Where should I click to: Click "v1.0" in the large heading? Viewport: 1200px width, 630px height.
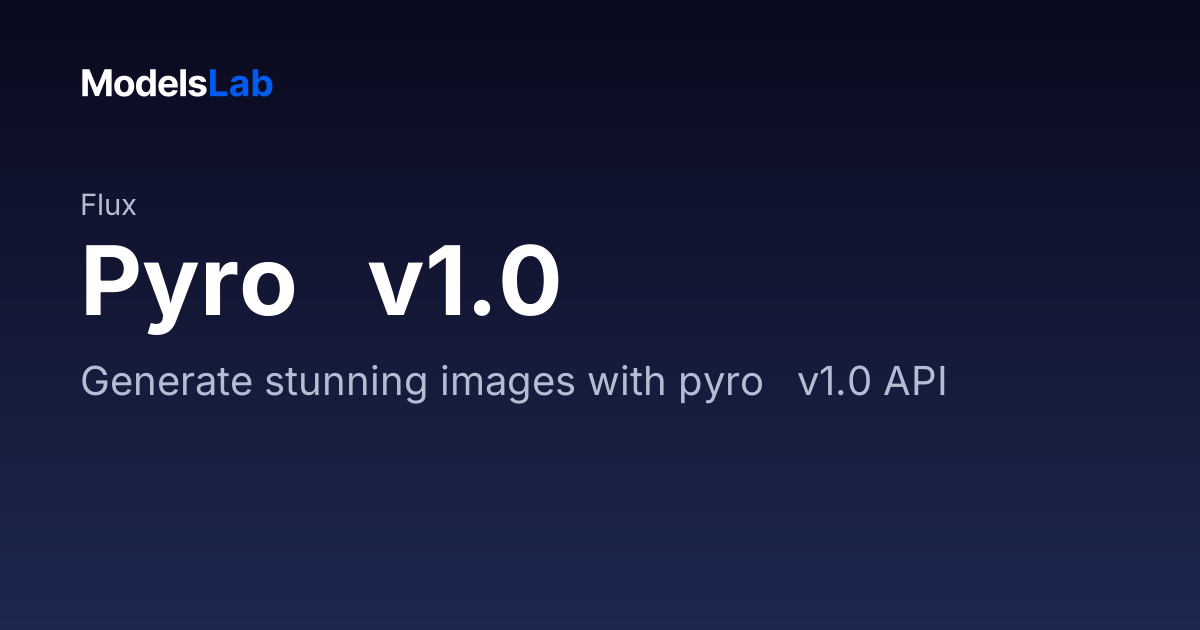pos(464,281)
